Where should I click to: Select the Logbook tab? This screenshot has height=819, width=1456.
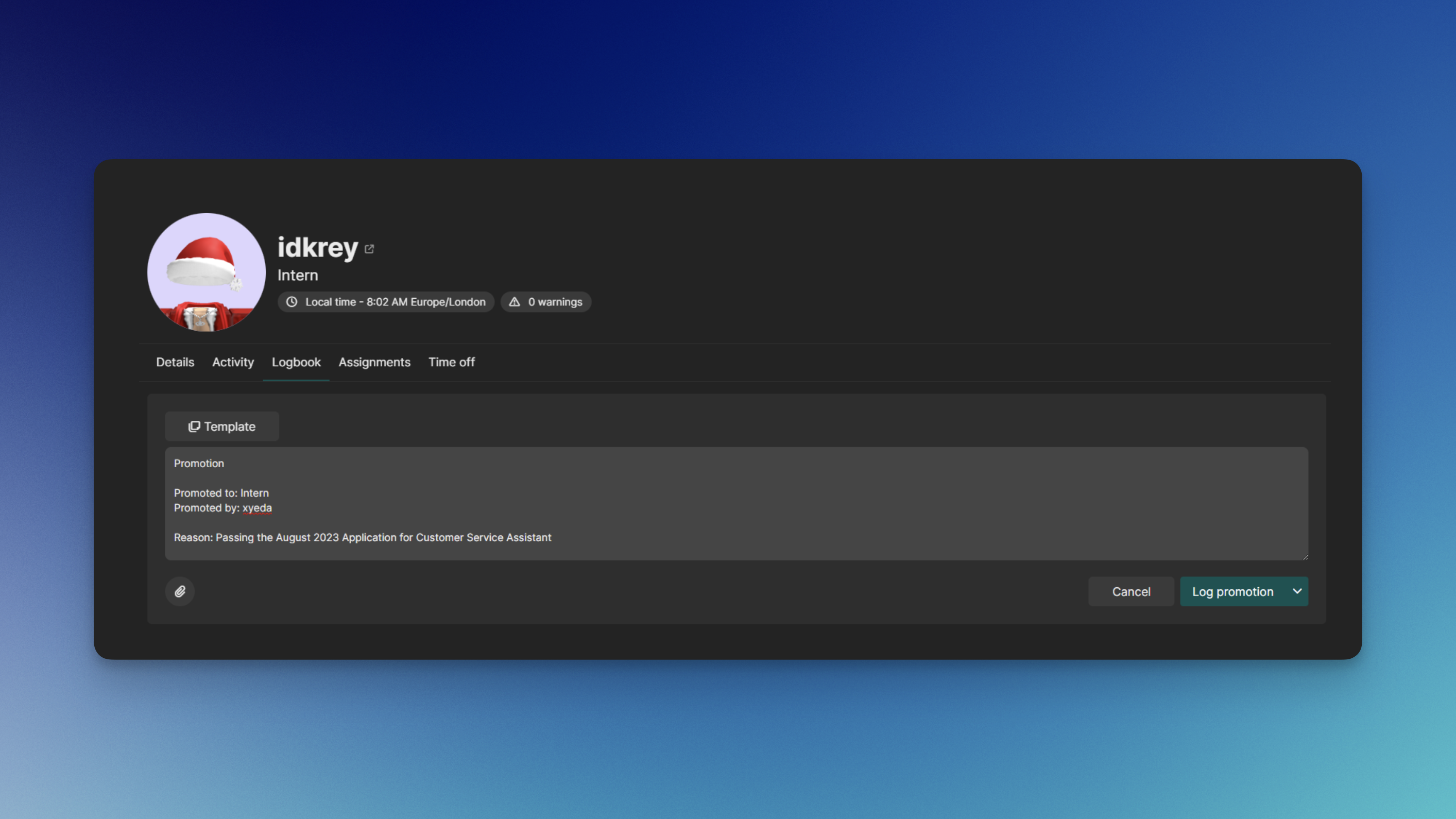pos(296,362)
